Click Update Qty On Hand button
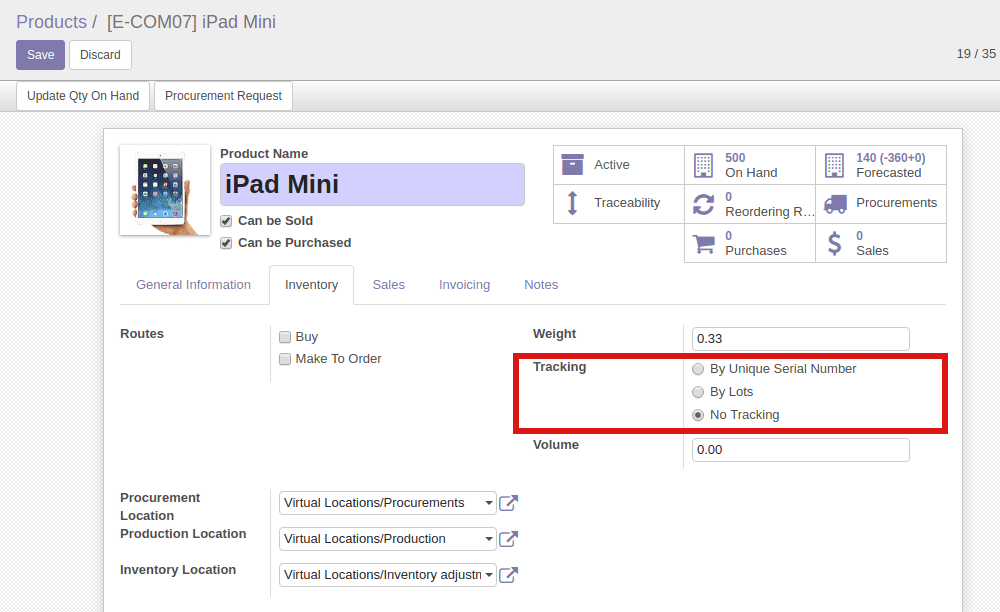The width and height of the screenshot is (1000, 612). tap(83, 96)
